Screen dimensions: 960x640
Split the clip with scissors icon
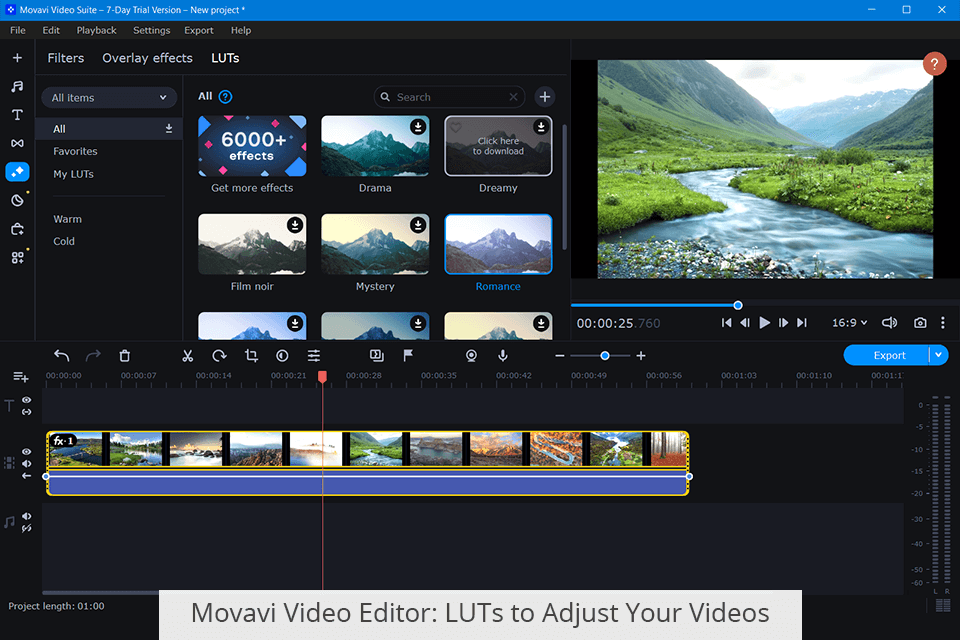point(187,355)
